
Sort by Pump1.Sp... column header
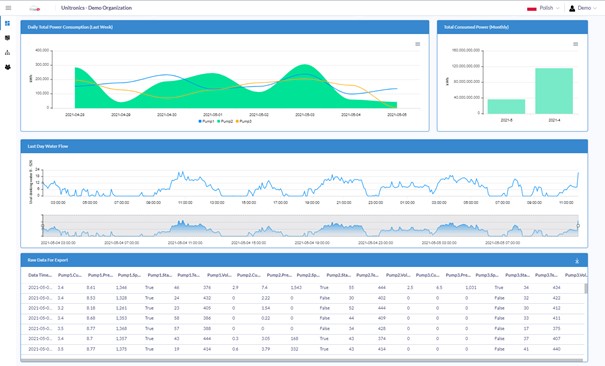129,275
